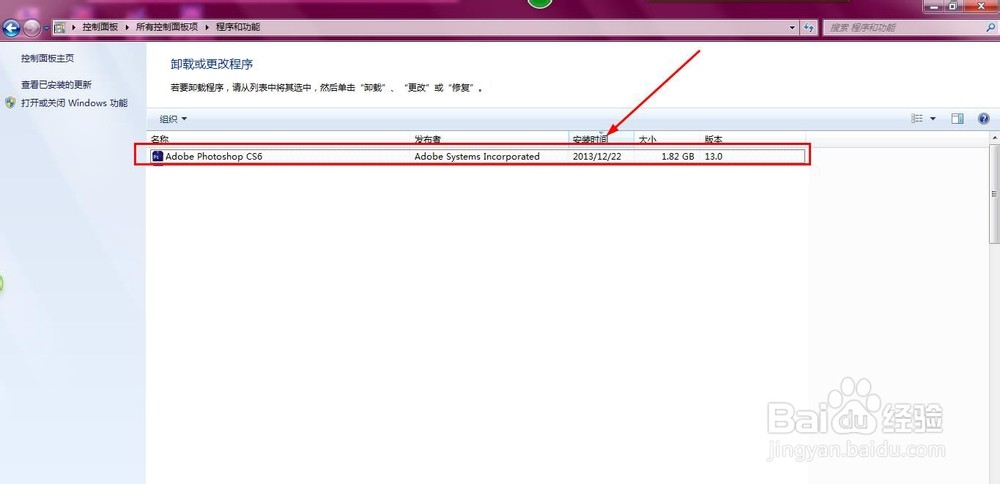1000x484 pixels.
Task: Click the vertical scrollbar thumb
Action: (994, 194)
